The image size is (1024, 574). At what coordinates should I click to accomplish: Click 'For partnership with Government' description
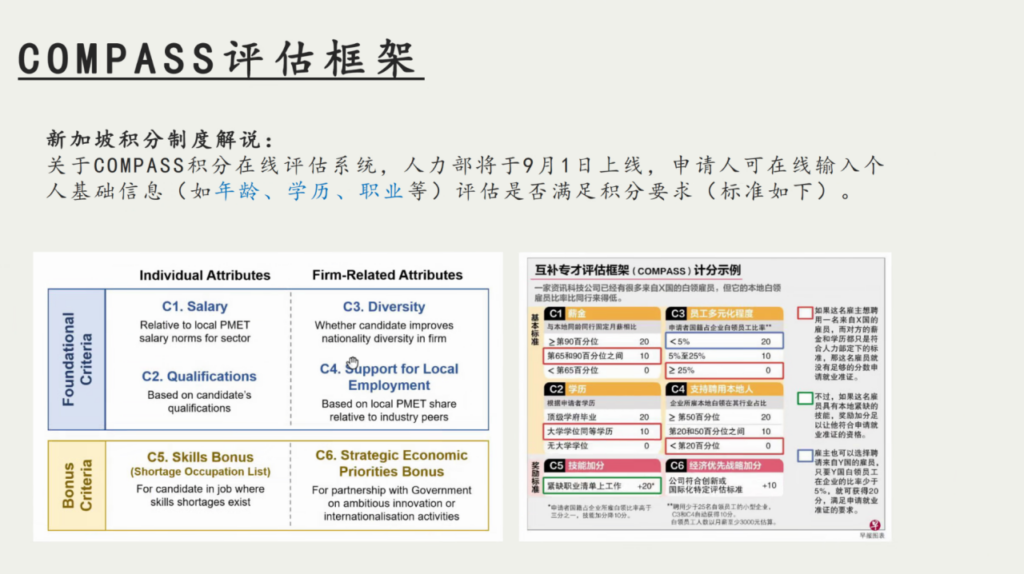pyautogui.click(x=391, y=503)
